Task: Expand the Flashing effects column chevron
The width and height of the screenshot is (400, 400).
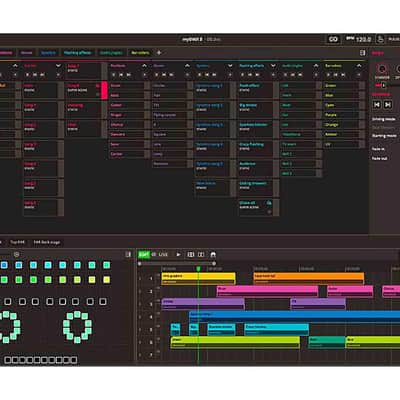Action: [273, 66]
